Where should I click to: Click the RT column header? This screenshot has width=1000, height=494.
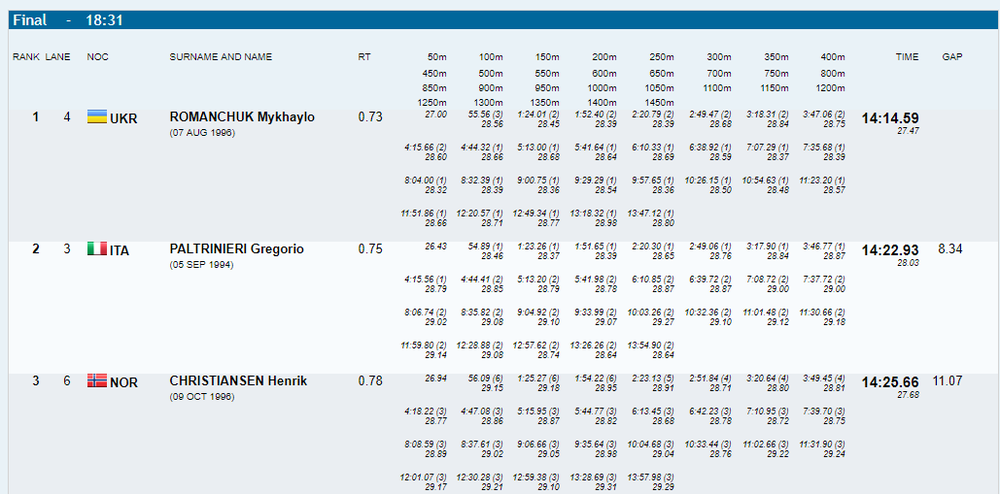click(x=364, y=57)
